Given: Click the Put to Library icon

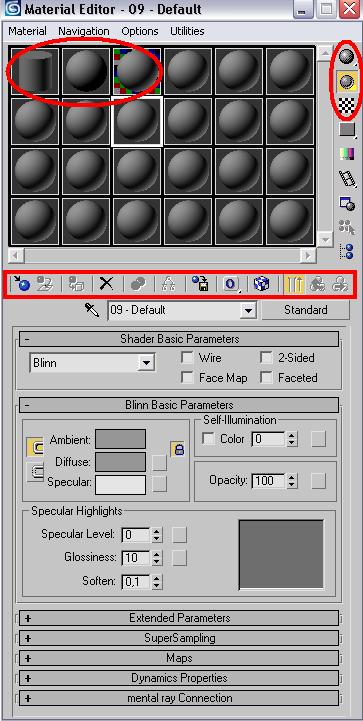Looking at the screenshot, I should (x=200, y=285).
